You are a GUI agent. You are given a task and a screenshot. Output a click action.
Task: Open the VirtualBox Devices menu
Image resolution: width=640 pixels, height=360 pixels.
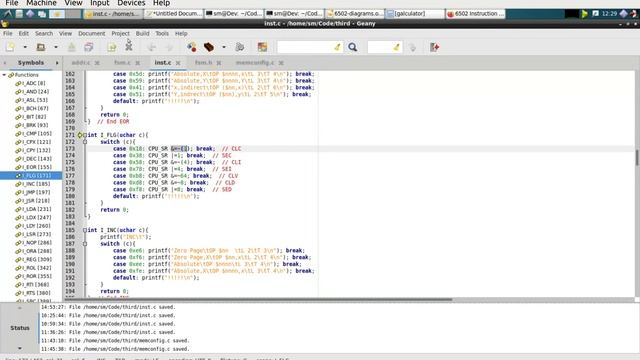click(131, 3)
